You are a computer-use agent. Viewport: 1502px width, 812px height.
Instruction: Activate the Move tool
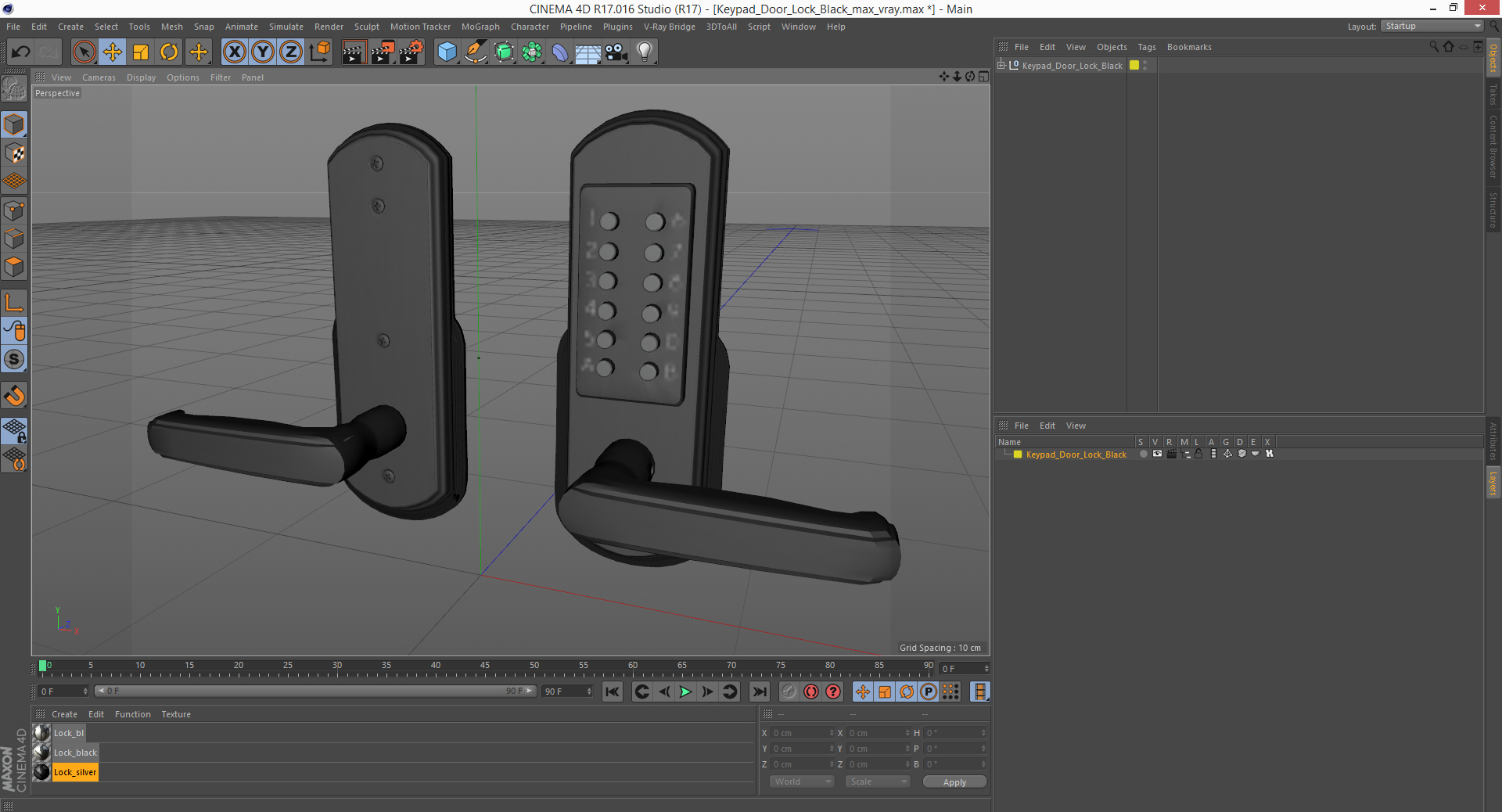pos(113,52)
